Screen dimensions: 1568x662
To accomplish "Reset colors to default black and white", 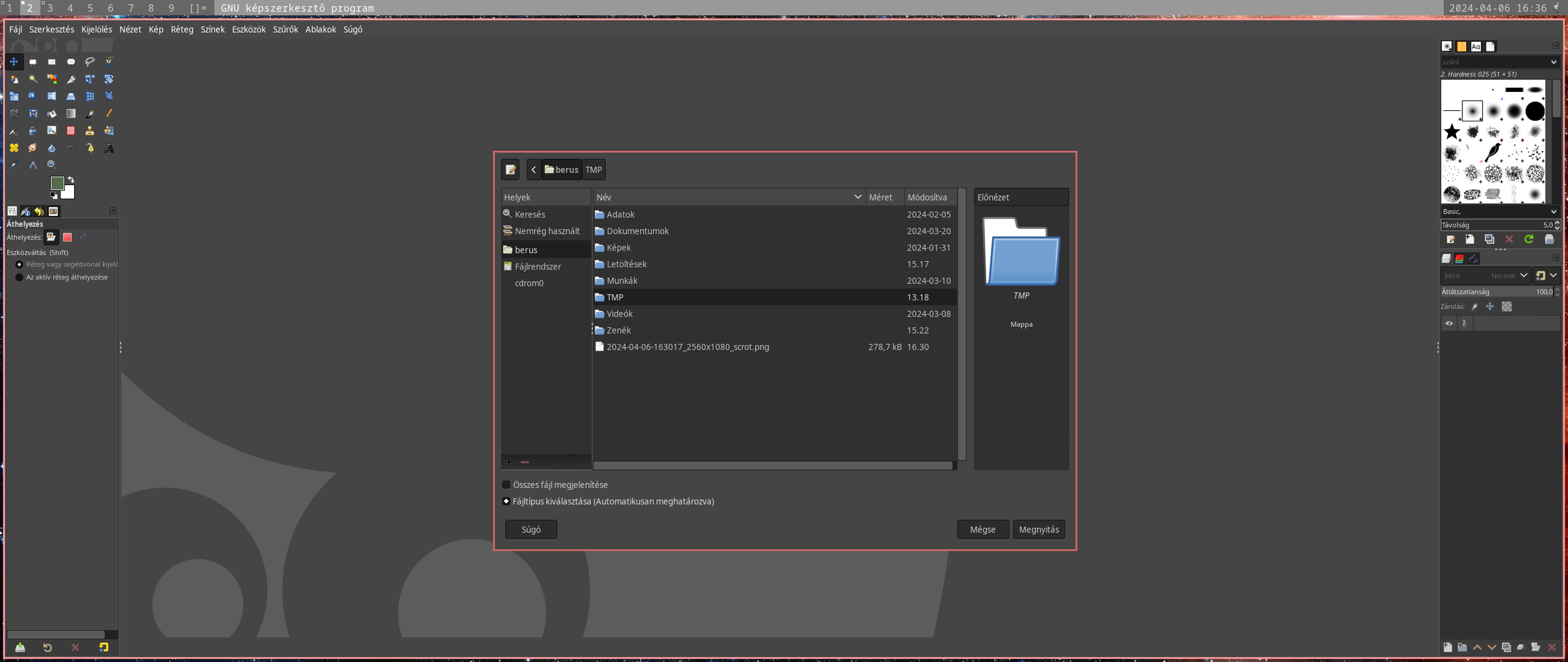I will point(54,196).
